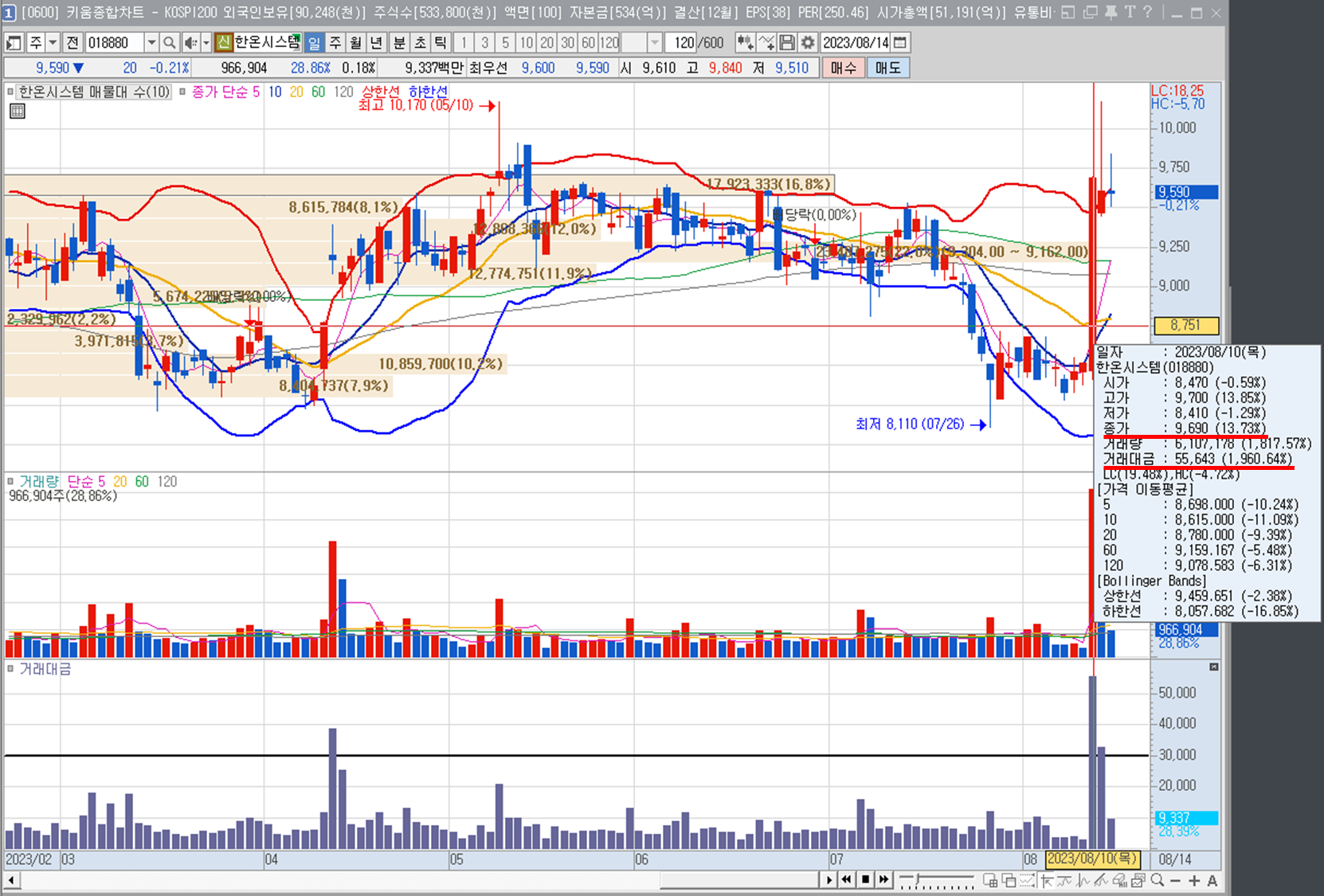
Task: Click the eraser tool in the bottom toolbar
Action: coord(1120,880)
